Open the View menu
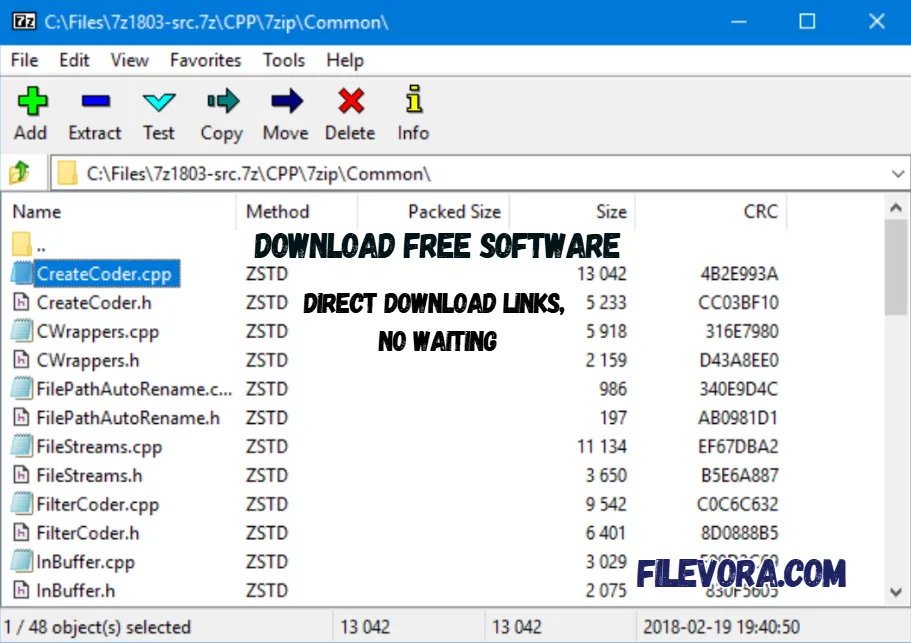The image size is (911, 643). point(130,60)
